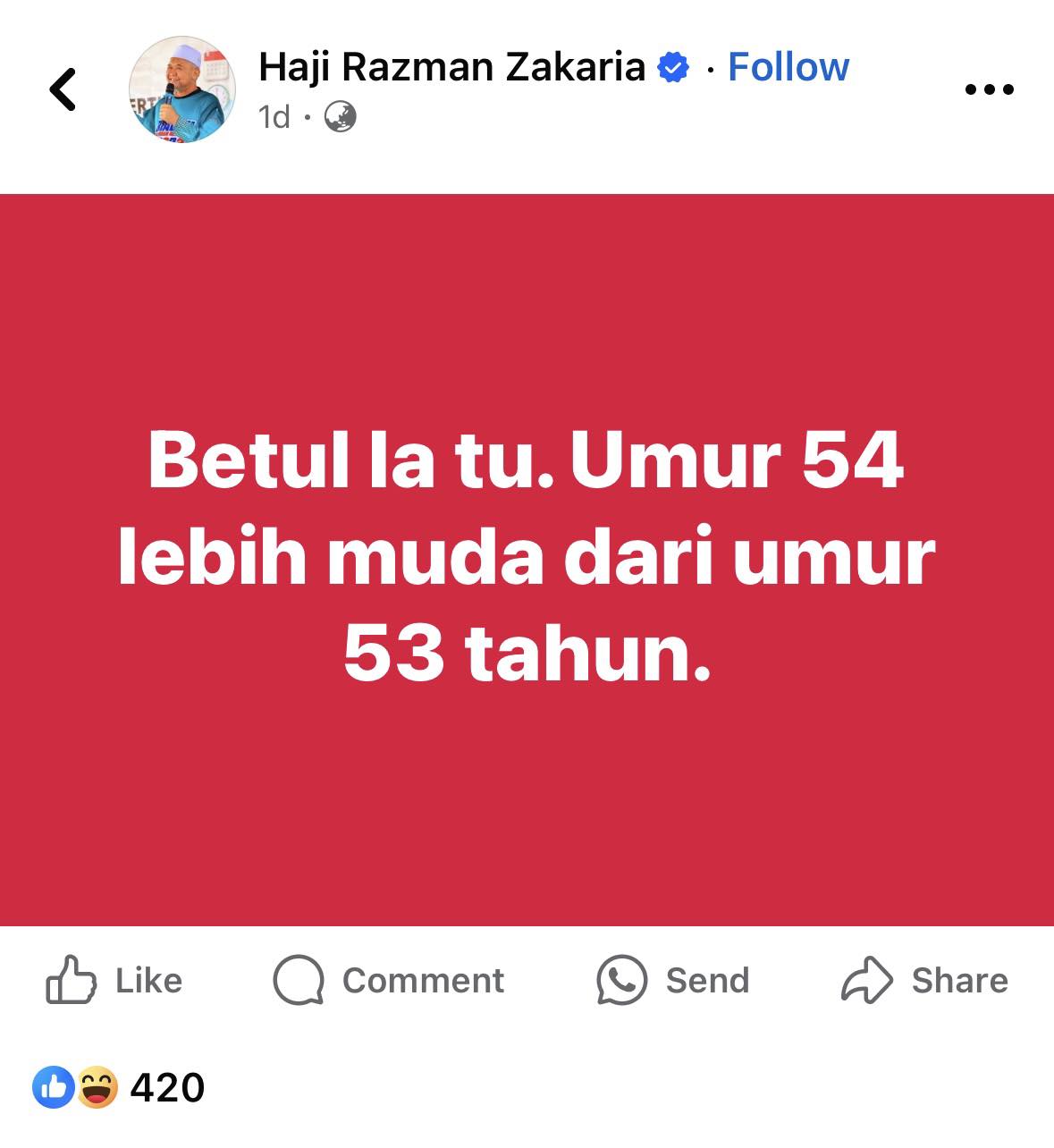
Task: Click the 1d post timestamp
Action: tap(274, 117)
